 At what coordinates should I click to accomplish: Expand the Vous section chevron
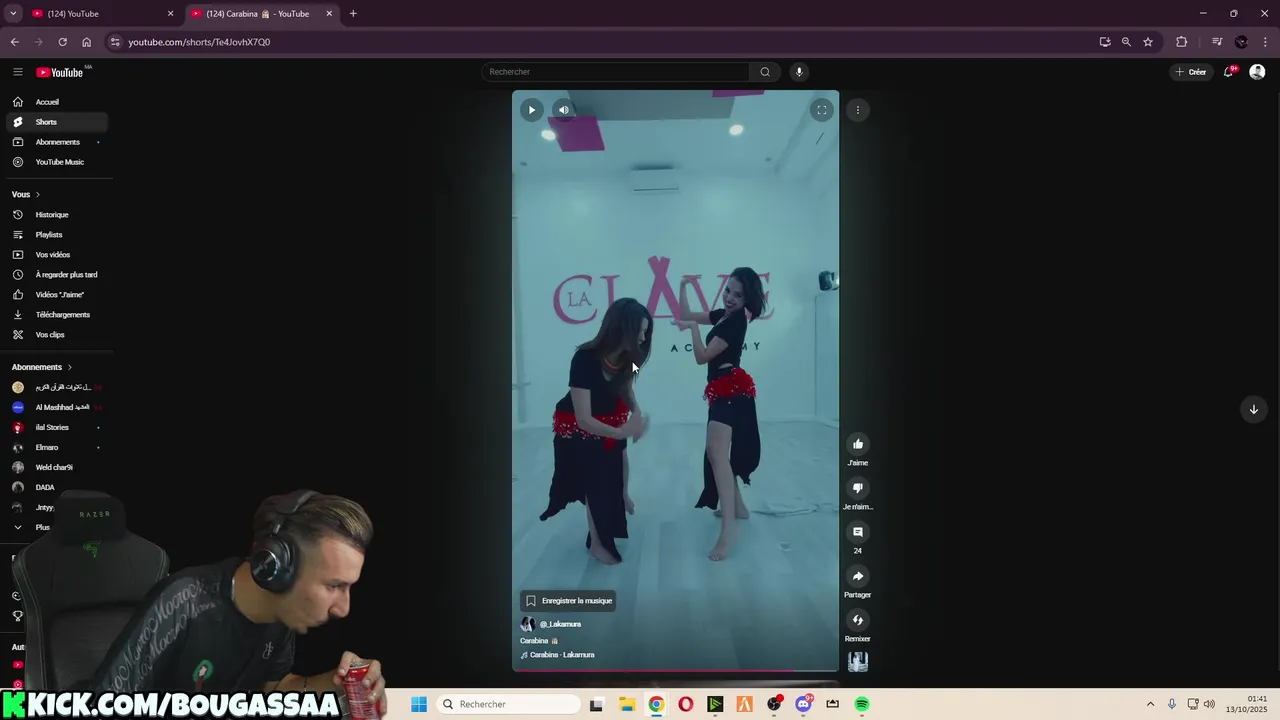point(38,194)
